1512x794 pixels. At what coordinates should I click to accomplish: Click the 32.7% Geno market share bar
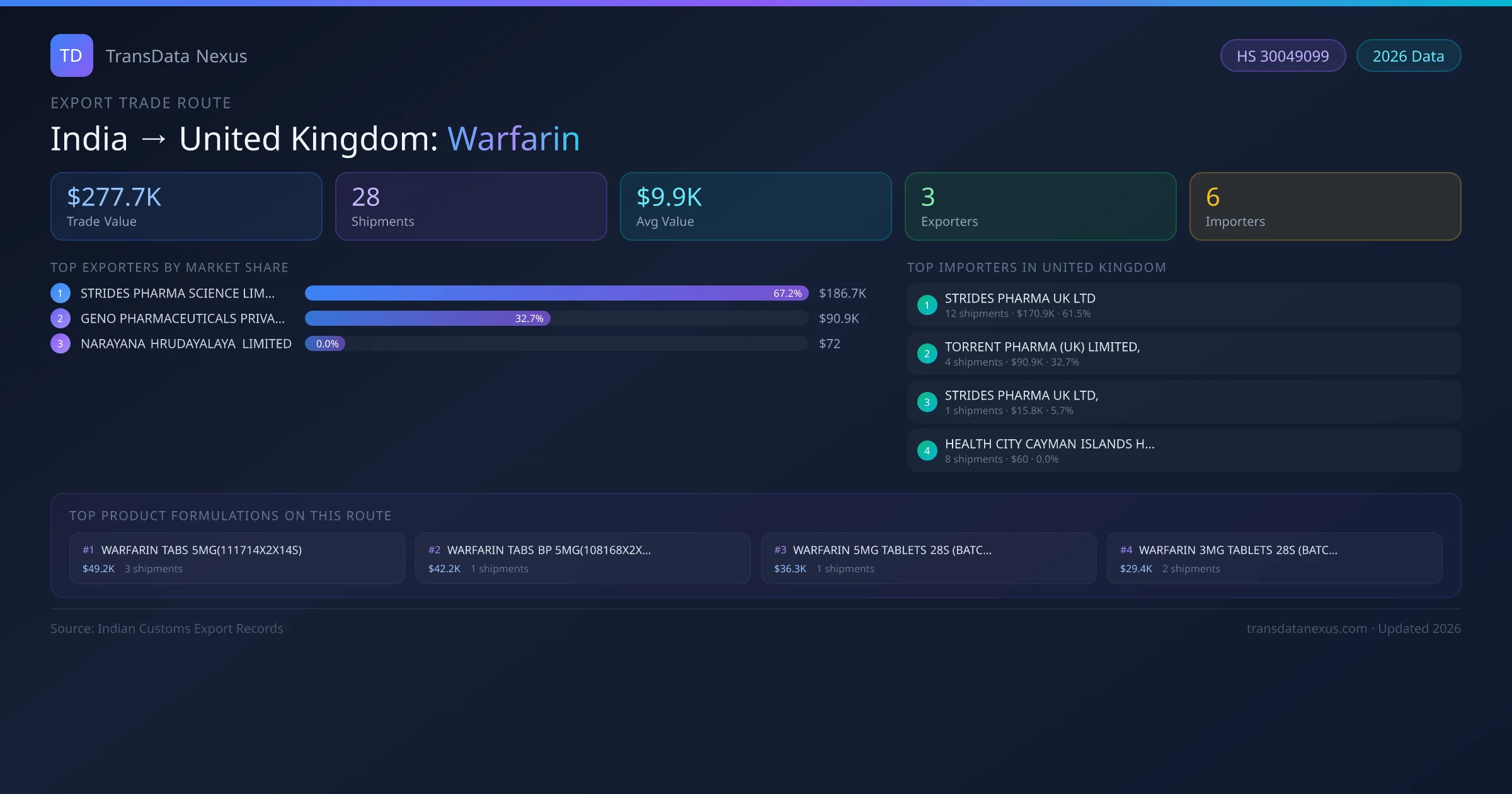[x=427, y=318]
